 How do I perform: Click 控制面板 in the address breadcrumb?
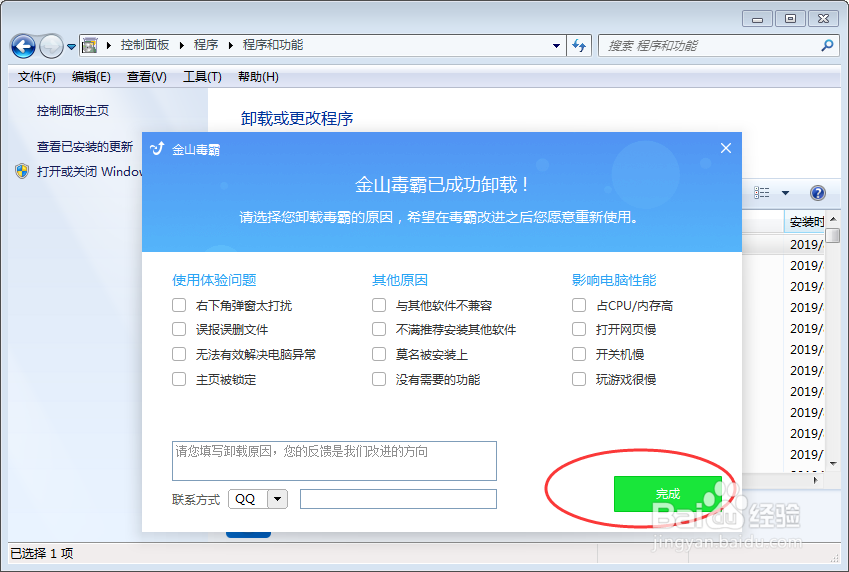(x=145, y=45)
